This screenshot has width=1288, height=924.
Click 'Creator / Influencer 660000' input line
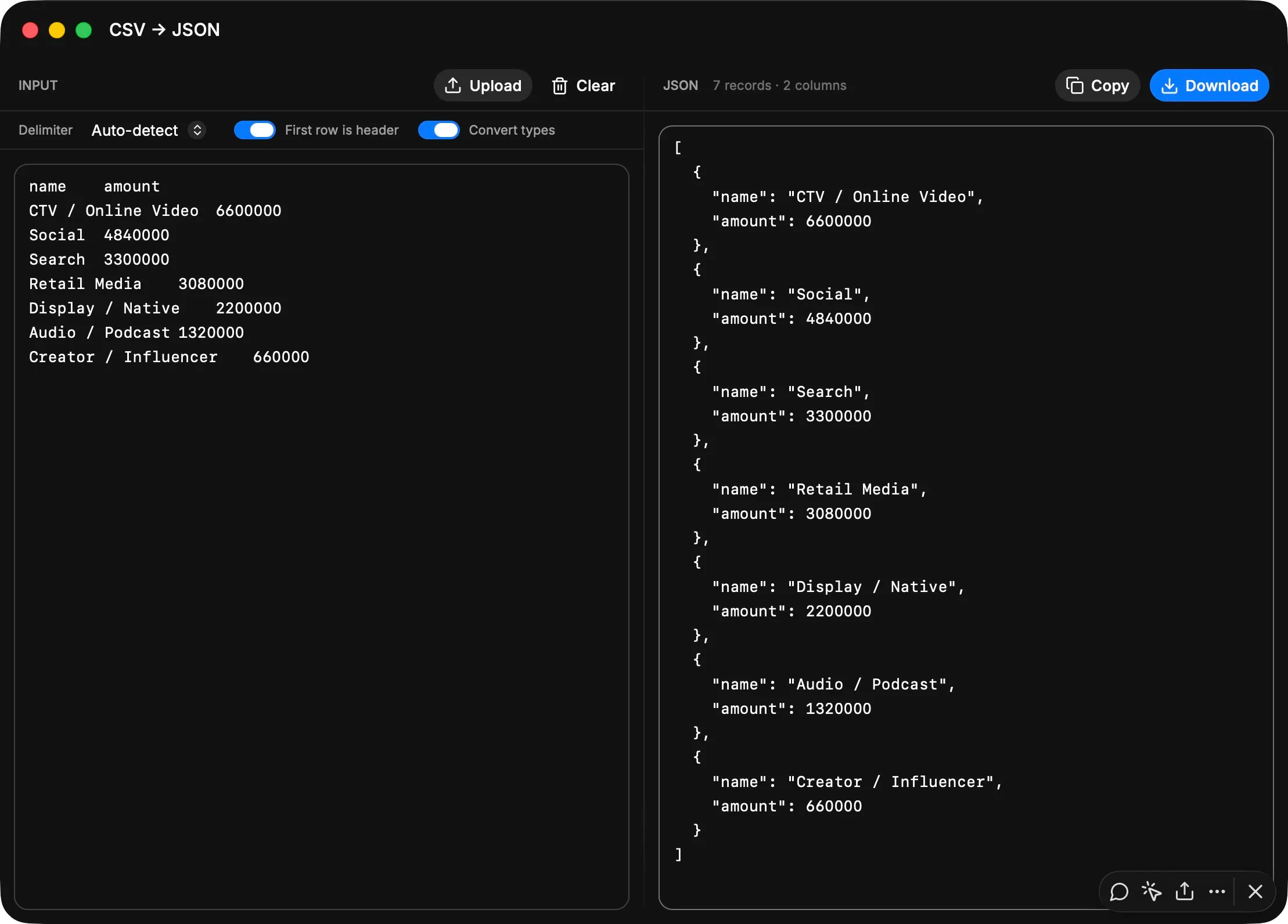[169, 357]
